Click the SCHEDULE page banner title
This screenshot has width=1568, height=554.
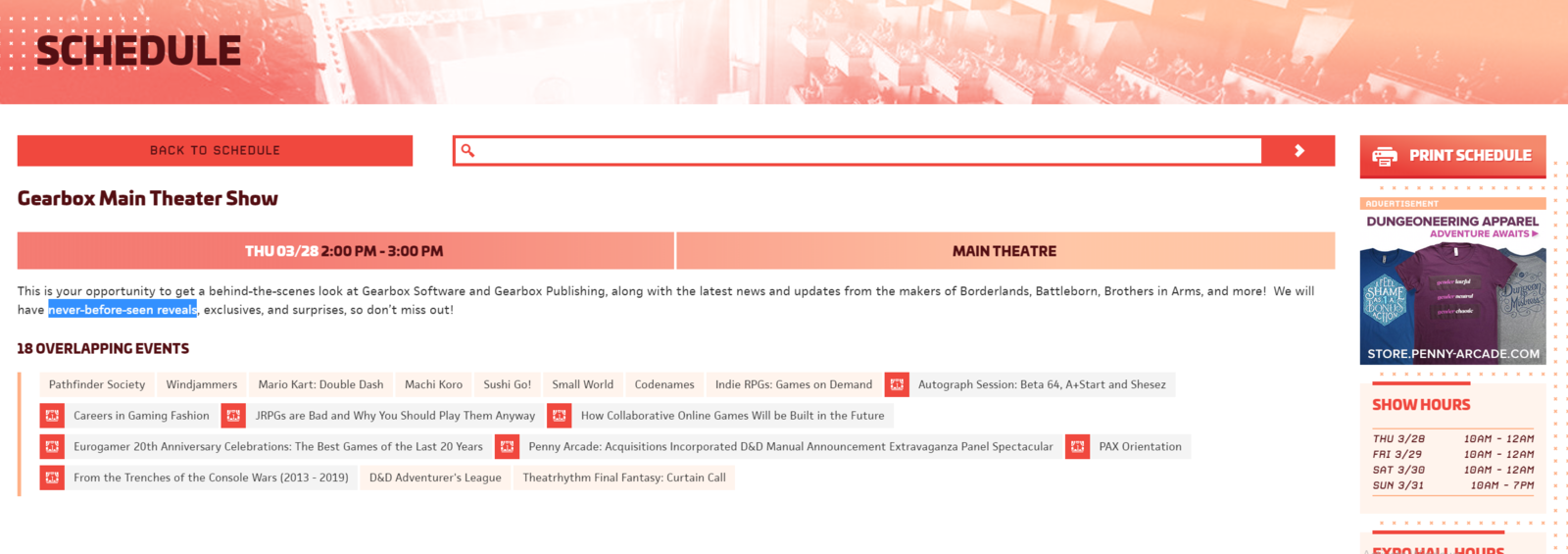click(138, 51)
